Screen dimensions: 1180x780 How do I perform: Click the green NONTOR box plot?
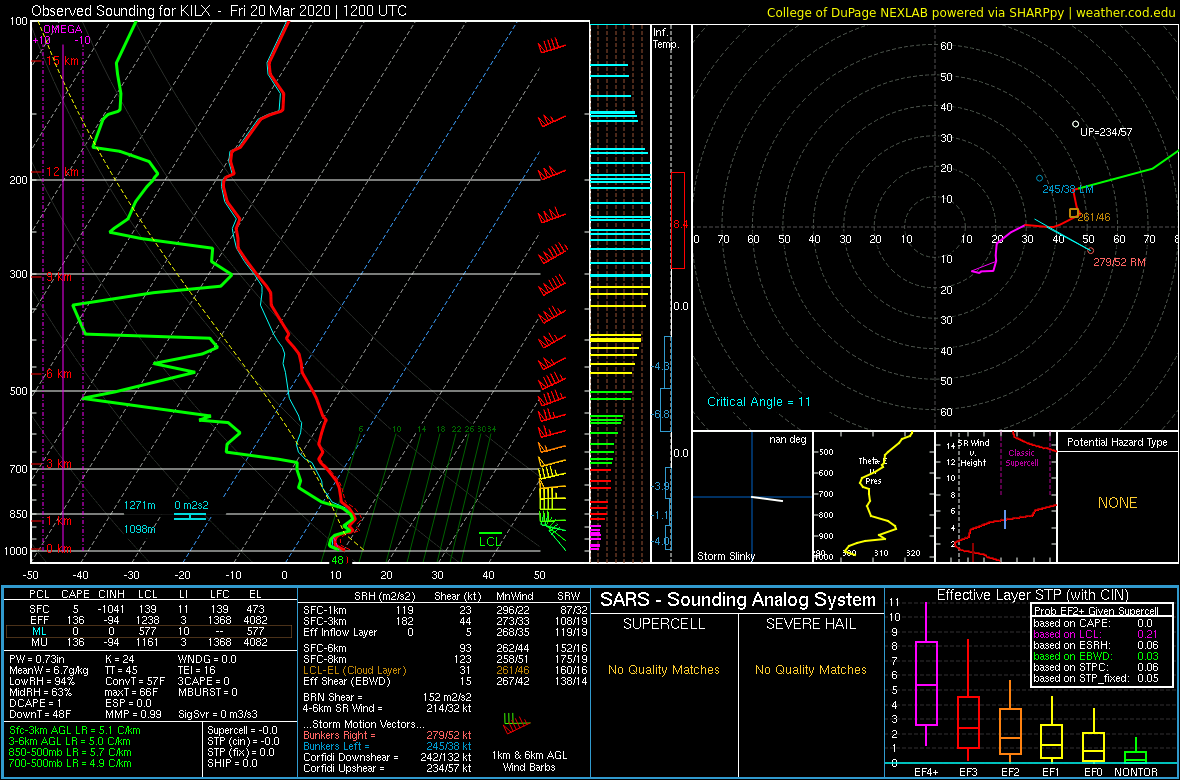[x=1136, y=753]
